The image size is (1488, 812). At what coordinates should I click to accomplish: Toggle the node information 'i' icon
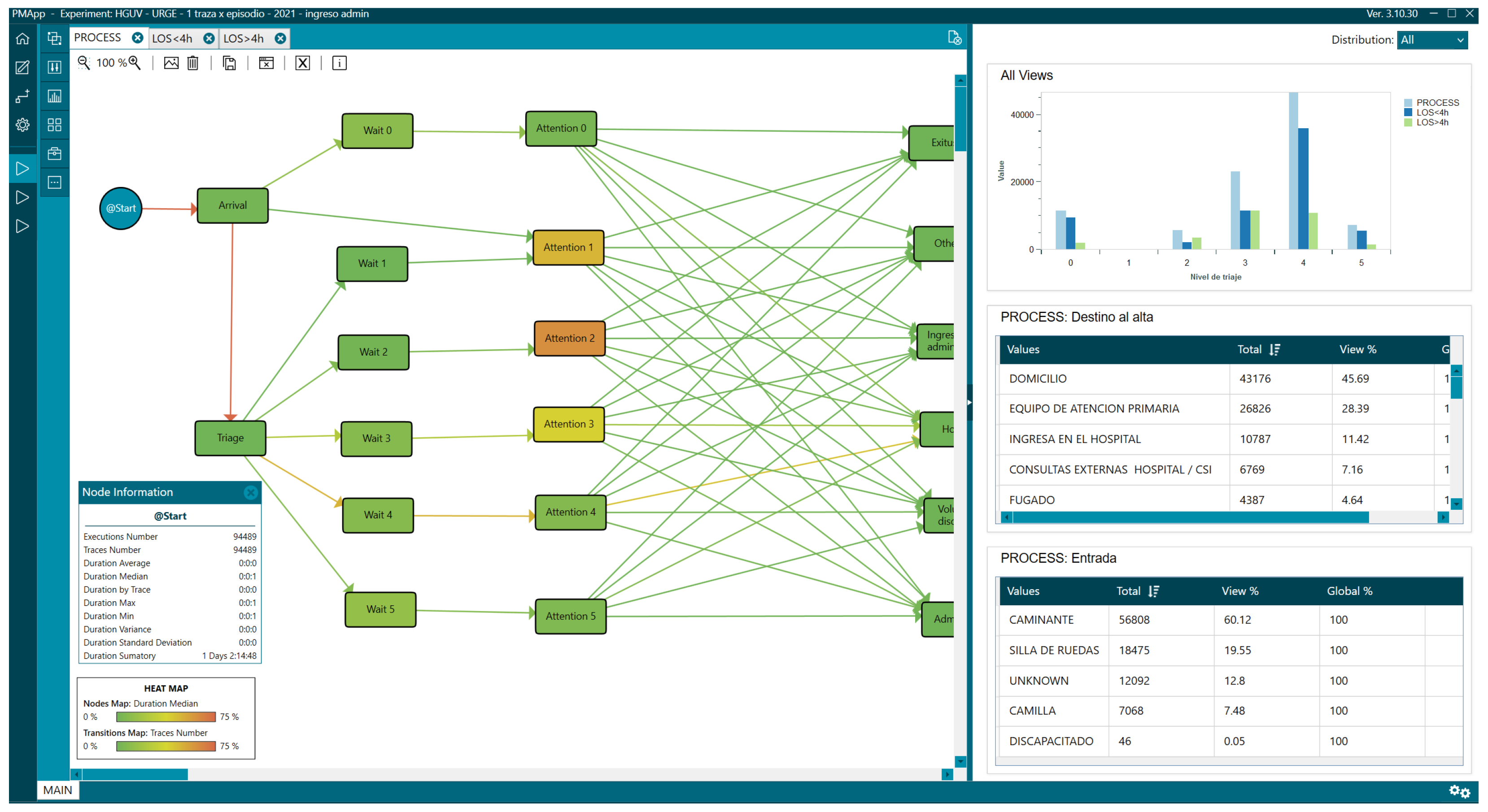[340, 63]
